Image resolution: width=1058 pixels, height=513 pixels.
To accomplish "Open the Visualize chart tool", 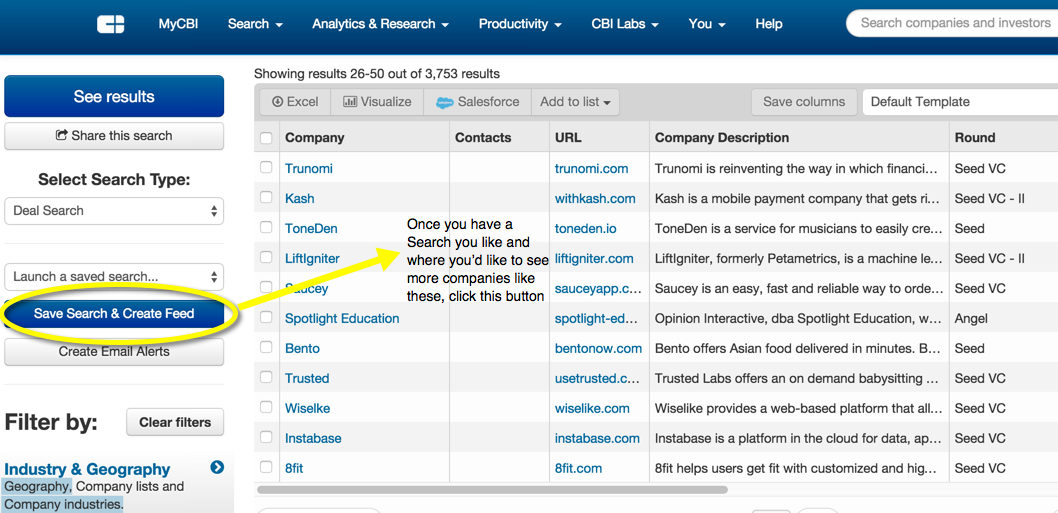I will click(377, 102).
